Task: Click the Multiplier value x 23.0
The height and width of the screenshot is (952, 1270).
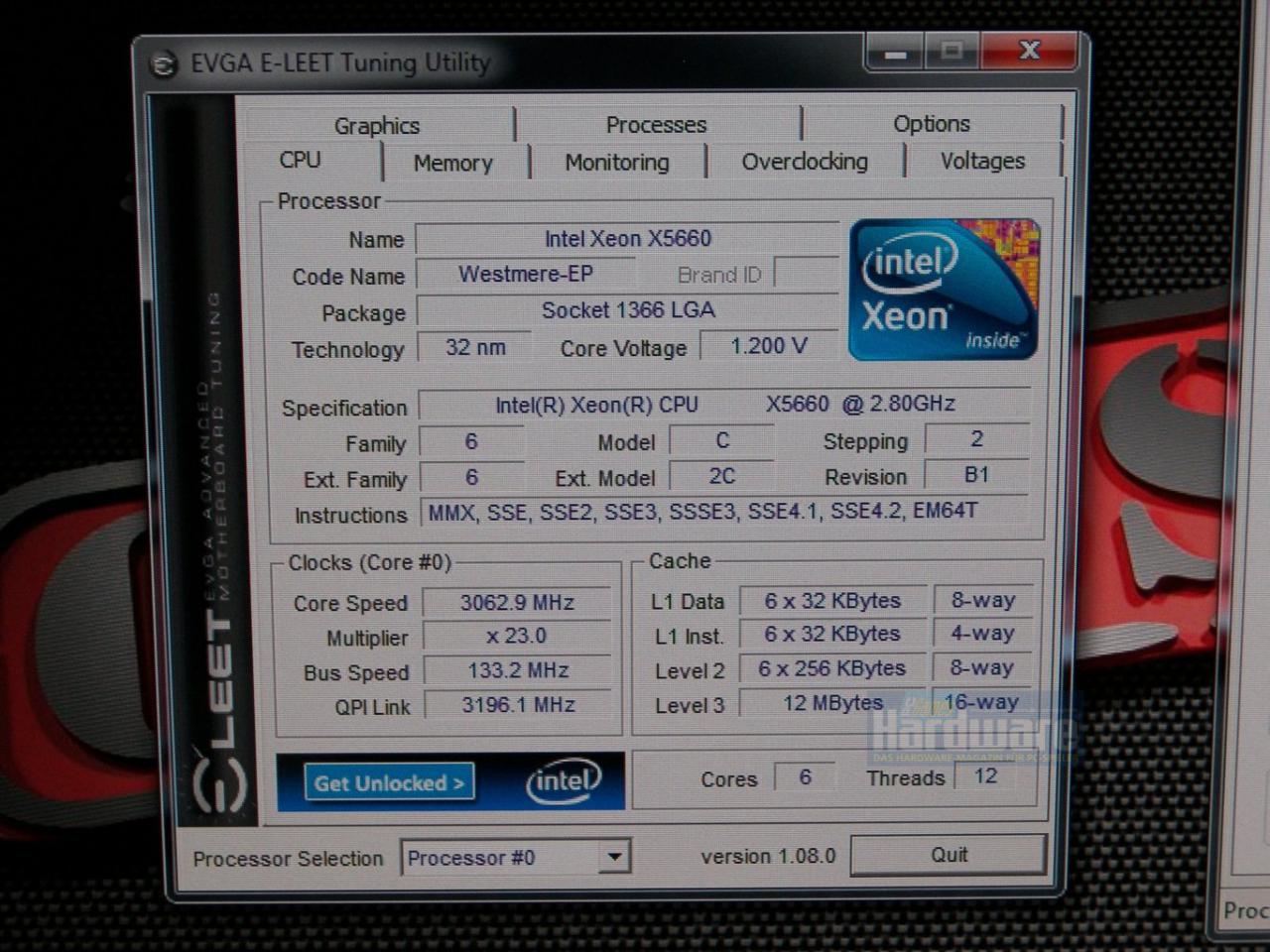Action: (x=517, y=636)
